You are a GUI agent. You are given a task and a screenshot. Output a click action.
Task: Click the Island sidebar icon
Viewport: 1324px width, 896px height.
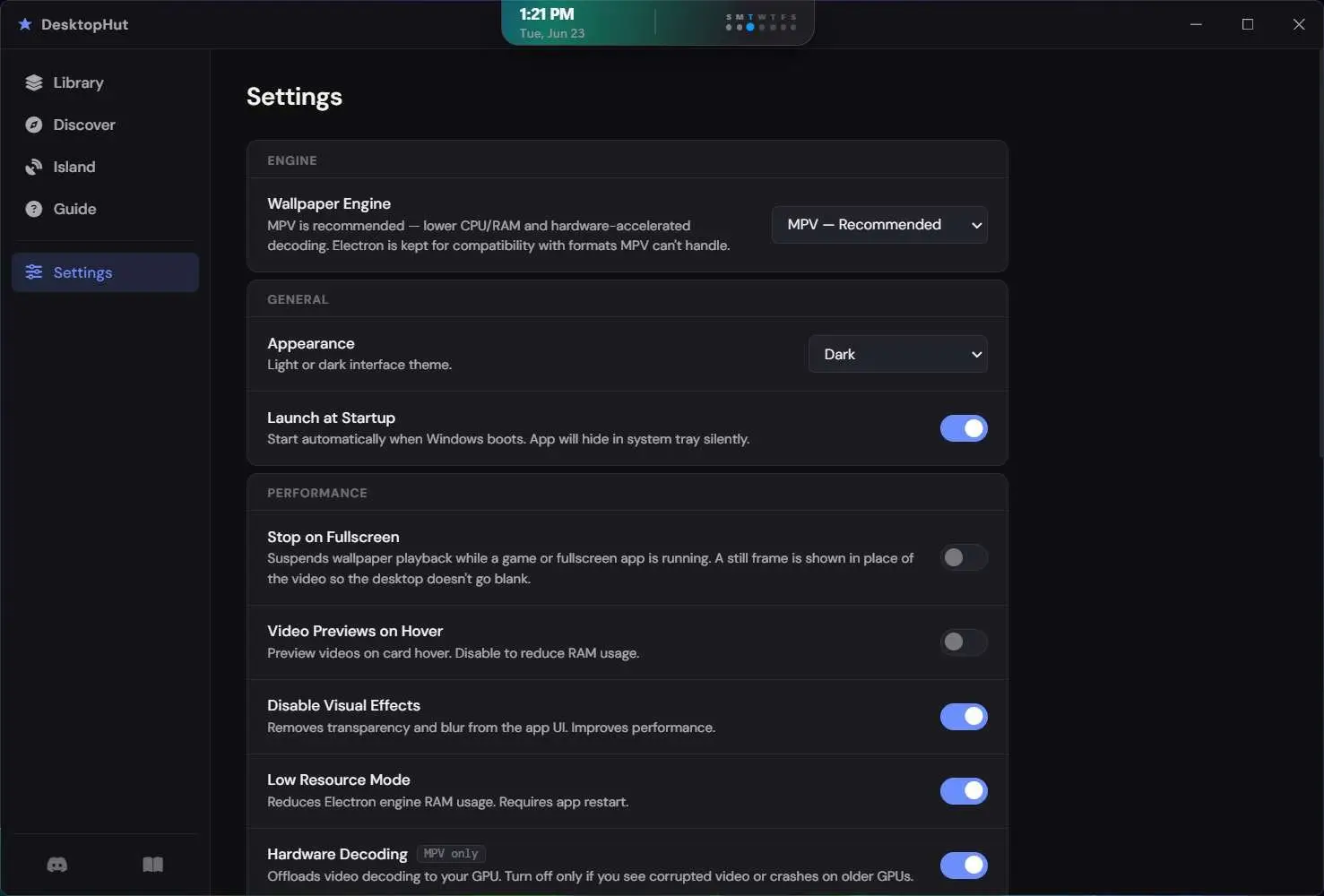(x=34, y=167)
